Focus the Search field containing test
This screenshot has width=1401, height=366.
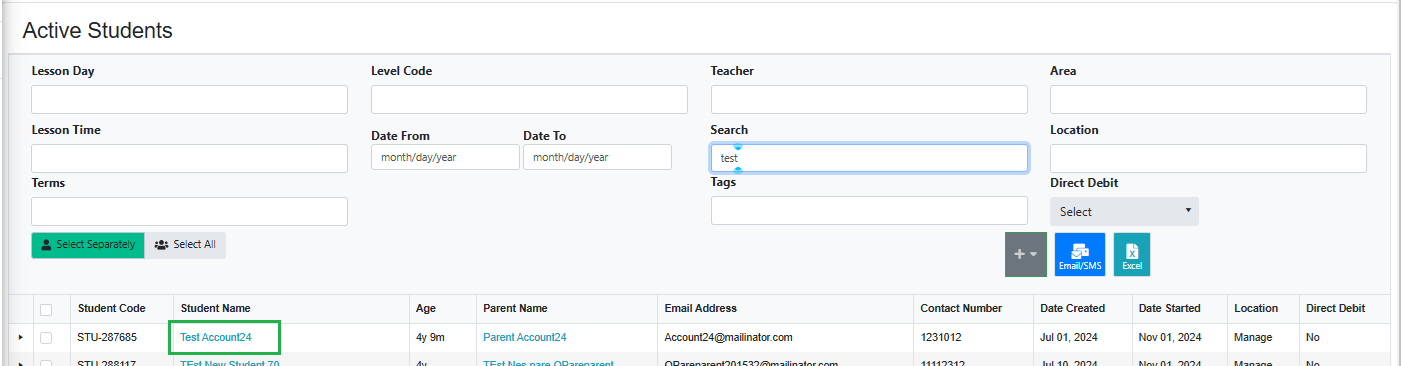point(869,158)
